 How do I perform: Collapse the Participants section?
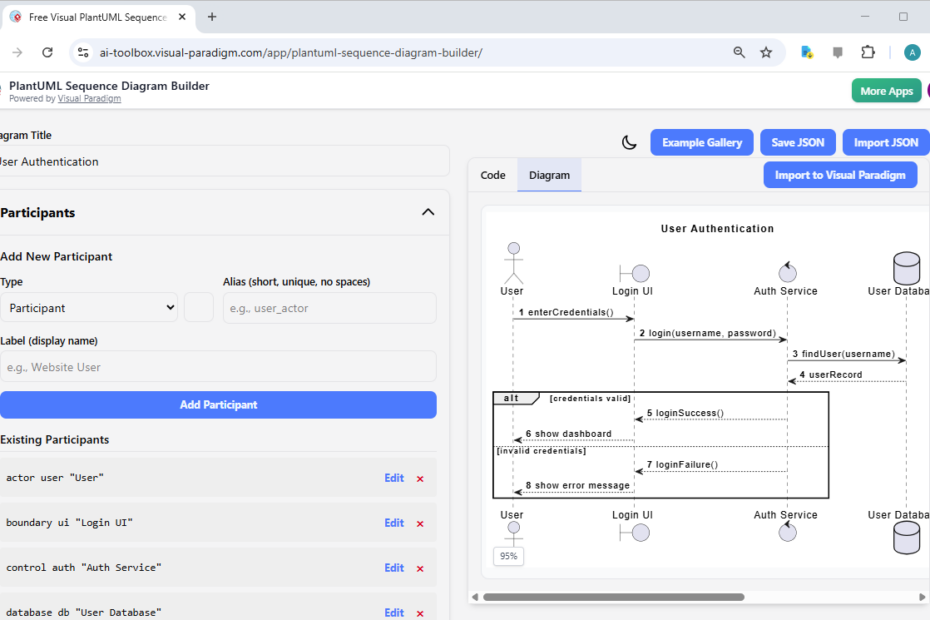click(x=428, y=212)
